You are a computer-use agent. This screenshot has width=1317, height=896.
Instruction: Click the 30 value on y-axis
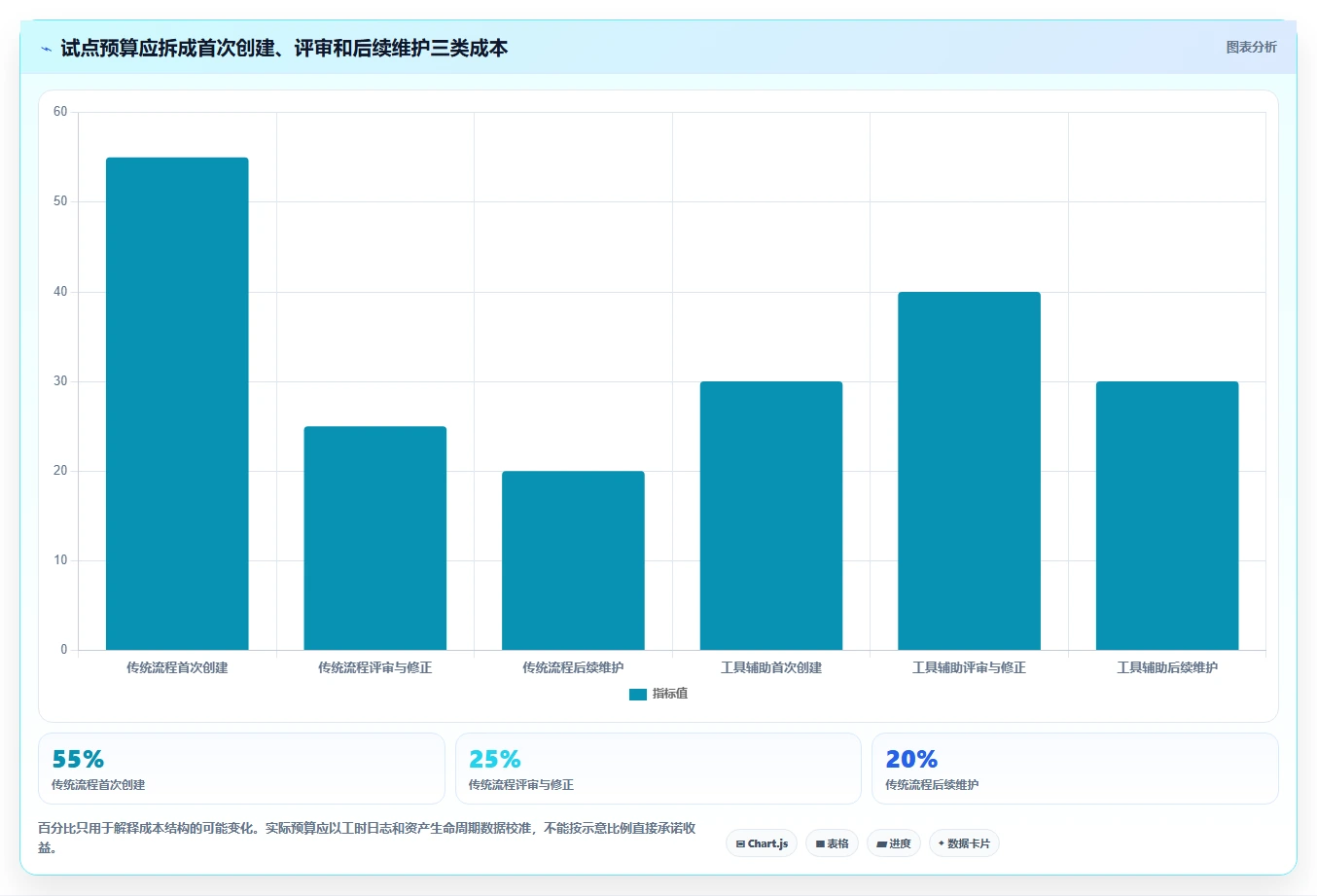pos(60,381)
